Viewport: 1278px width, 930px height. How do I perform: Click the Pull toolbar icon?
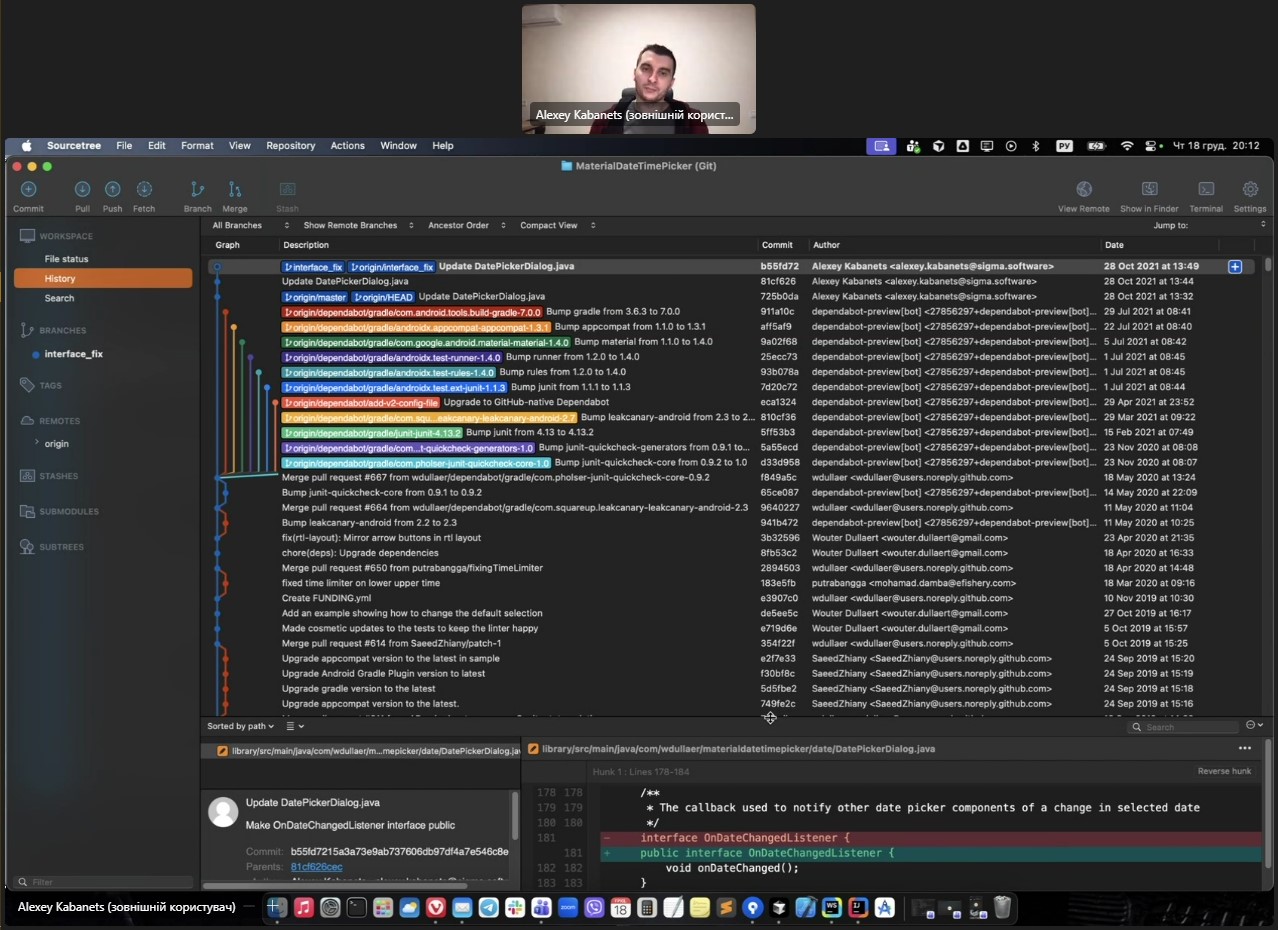(x=82, y=190)
